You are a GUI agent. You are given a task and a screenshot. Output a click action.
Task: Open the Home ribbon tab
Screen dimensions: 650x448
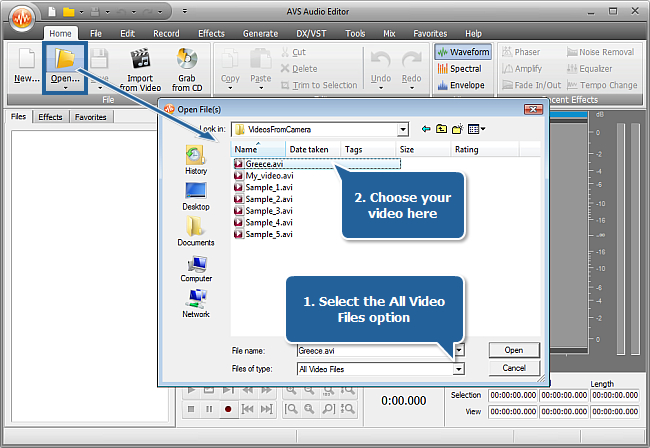click(60, 34)
